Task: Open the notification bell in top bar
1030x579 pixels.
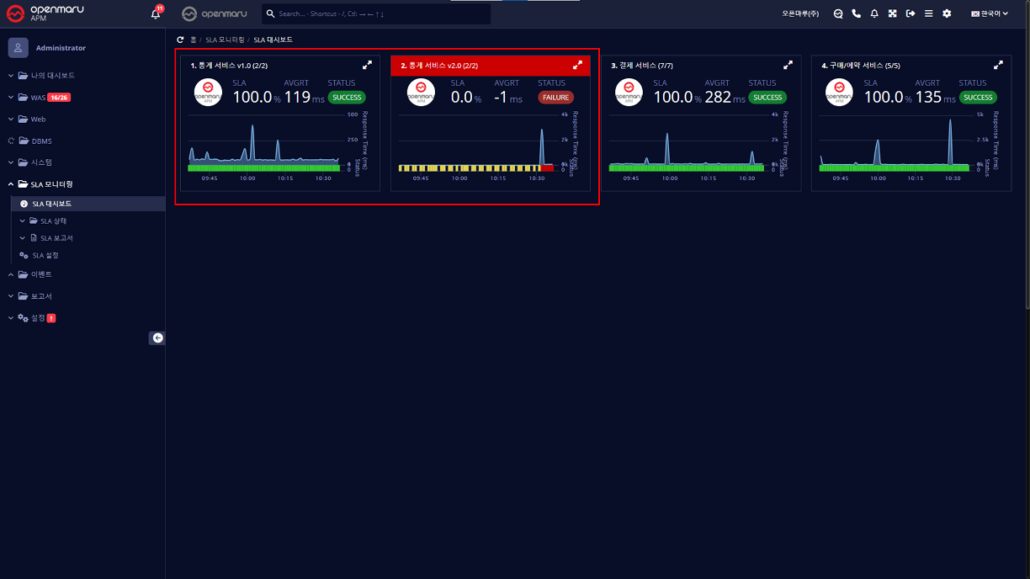Action: (874, 13)
